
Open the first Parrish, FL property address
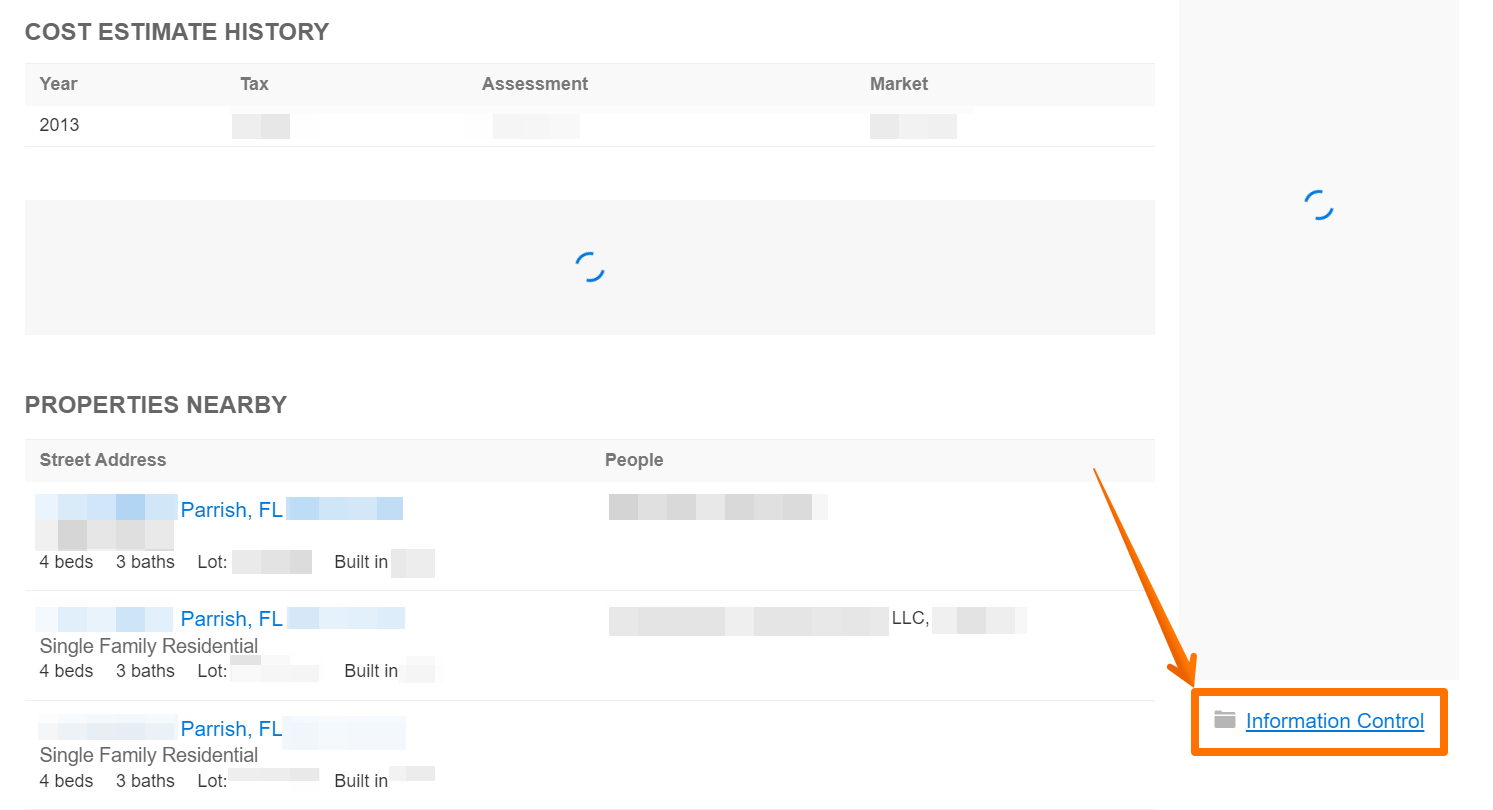231,509
